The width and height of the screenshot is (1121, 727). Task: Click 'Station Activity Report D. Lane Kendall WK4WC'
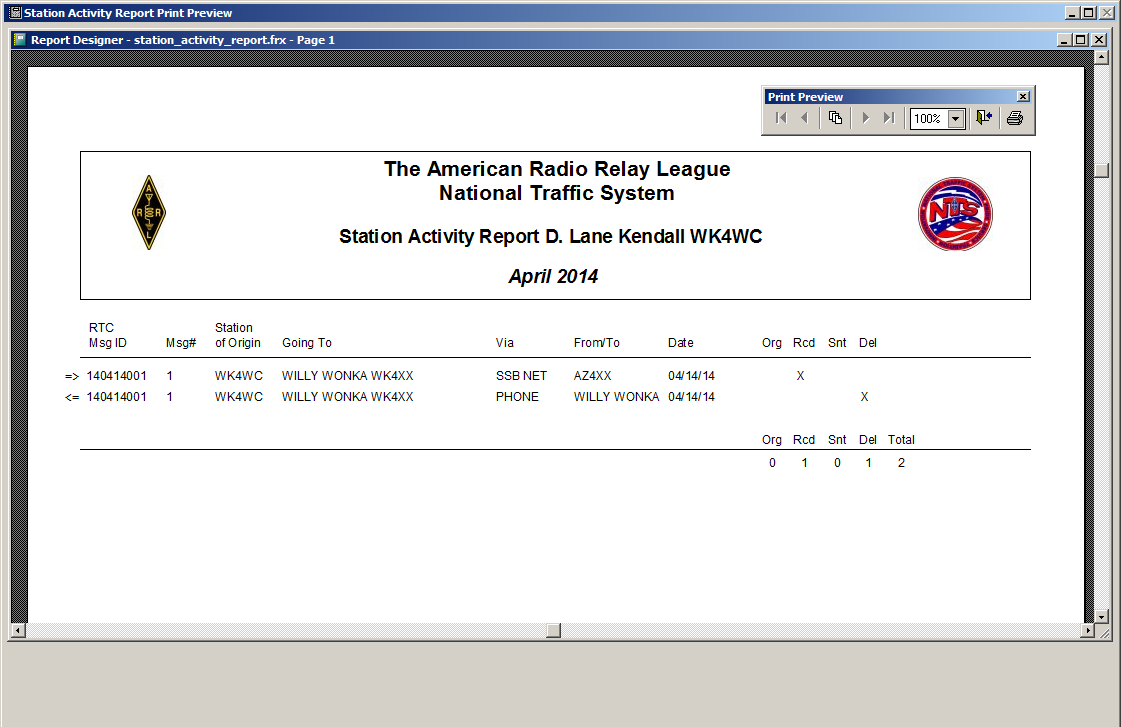(550, 237)
